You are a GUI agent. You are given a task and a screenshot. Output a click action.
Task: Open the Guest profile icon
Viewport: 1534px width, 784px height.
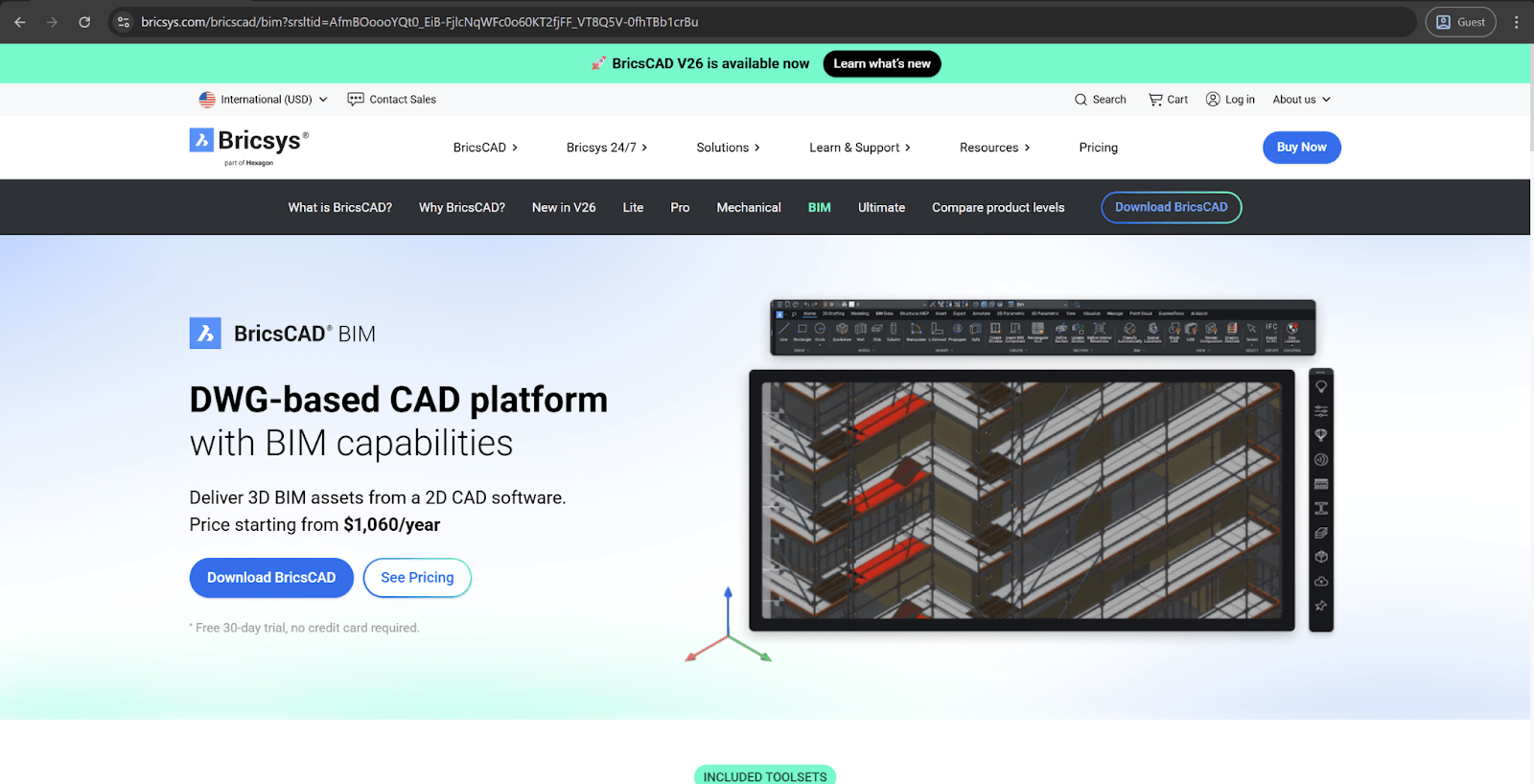tap(1460, 22)
